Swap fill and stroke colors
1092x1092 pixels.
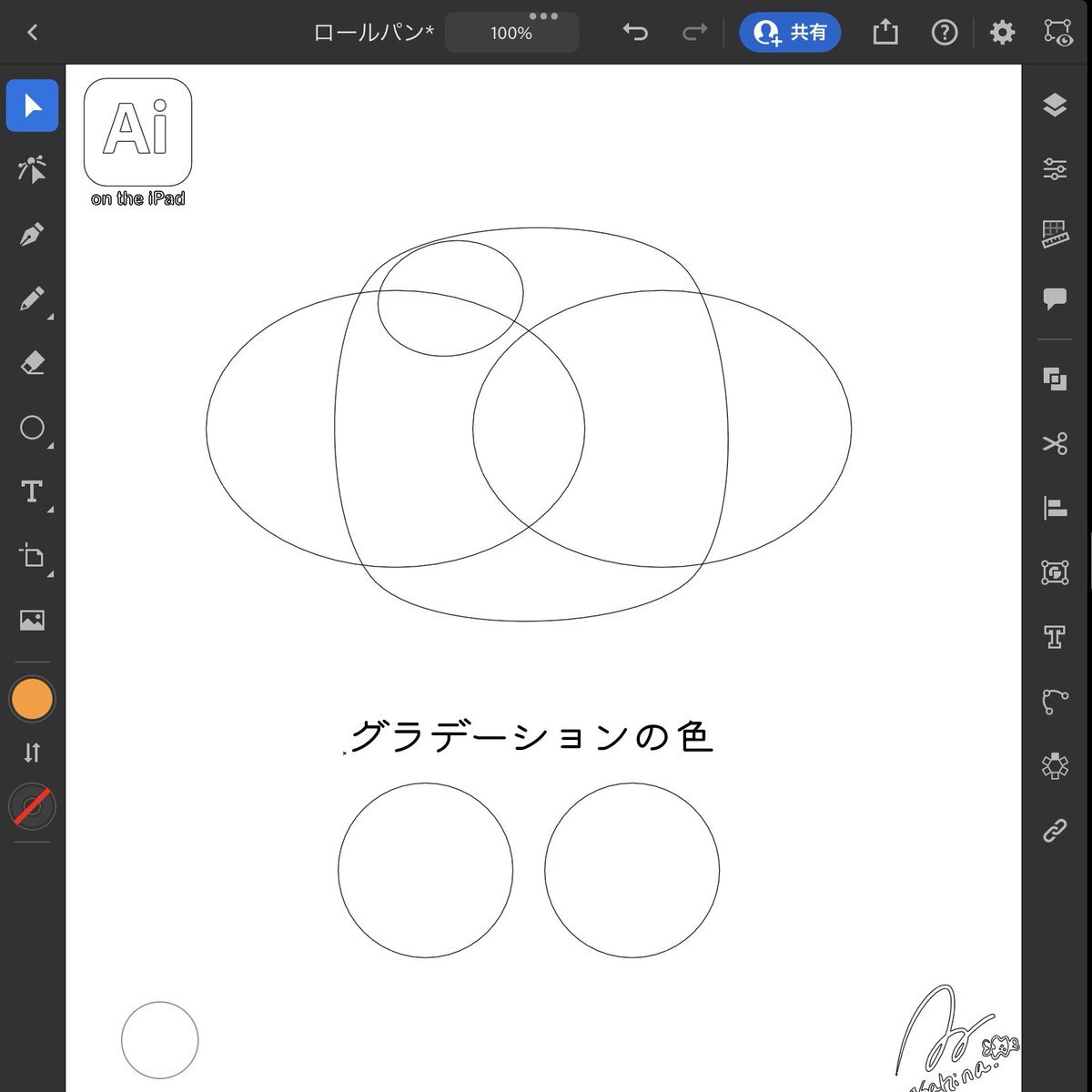pos(32,753)
